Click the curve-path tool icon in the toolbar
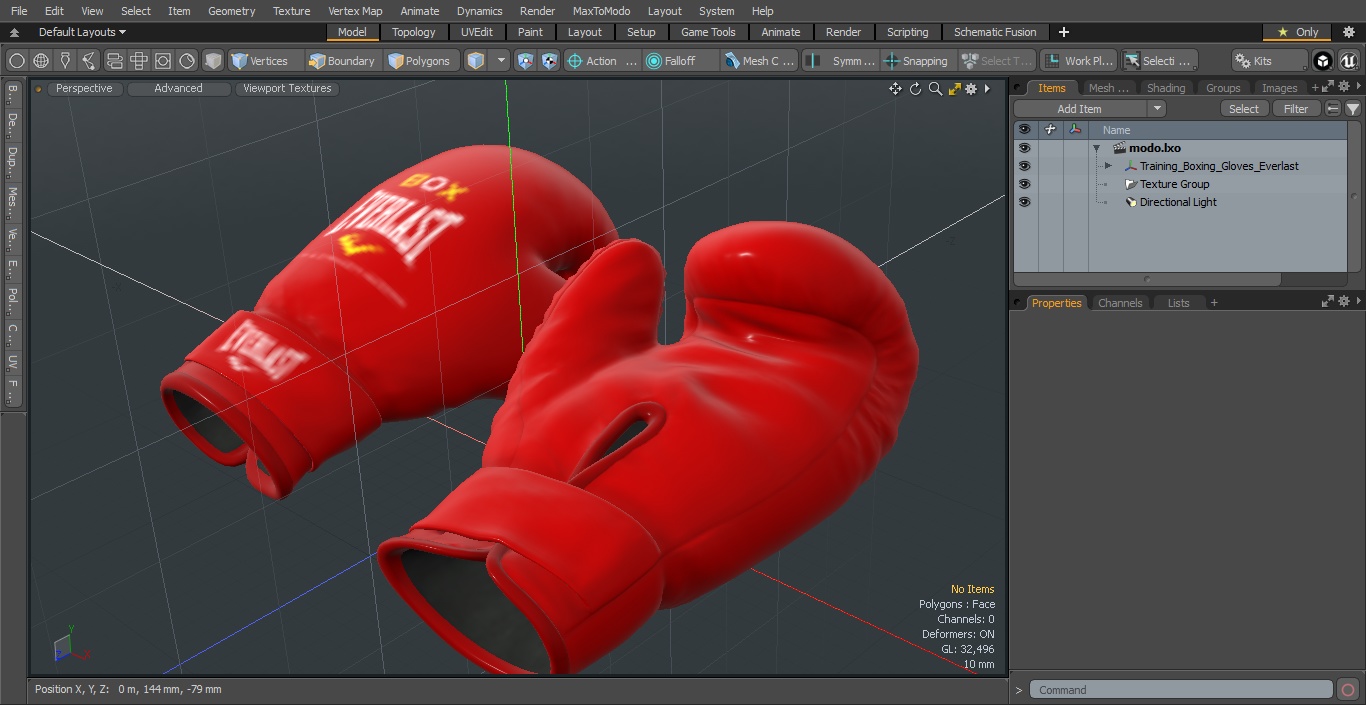This screenshot has height=705, width=1366. pos(89,61)
